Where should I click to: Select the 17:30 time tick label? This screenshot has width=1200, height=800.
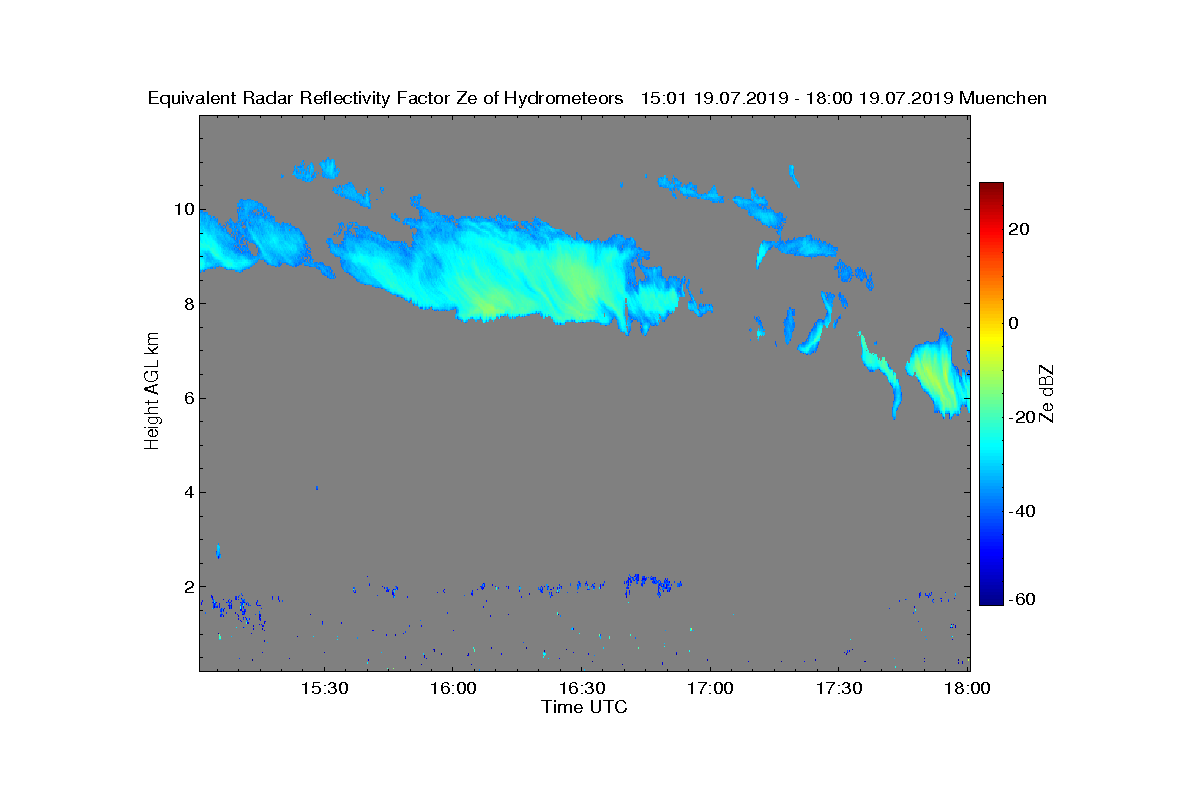click(x=839, y=689)
